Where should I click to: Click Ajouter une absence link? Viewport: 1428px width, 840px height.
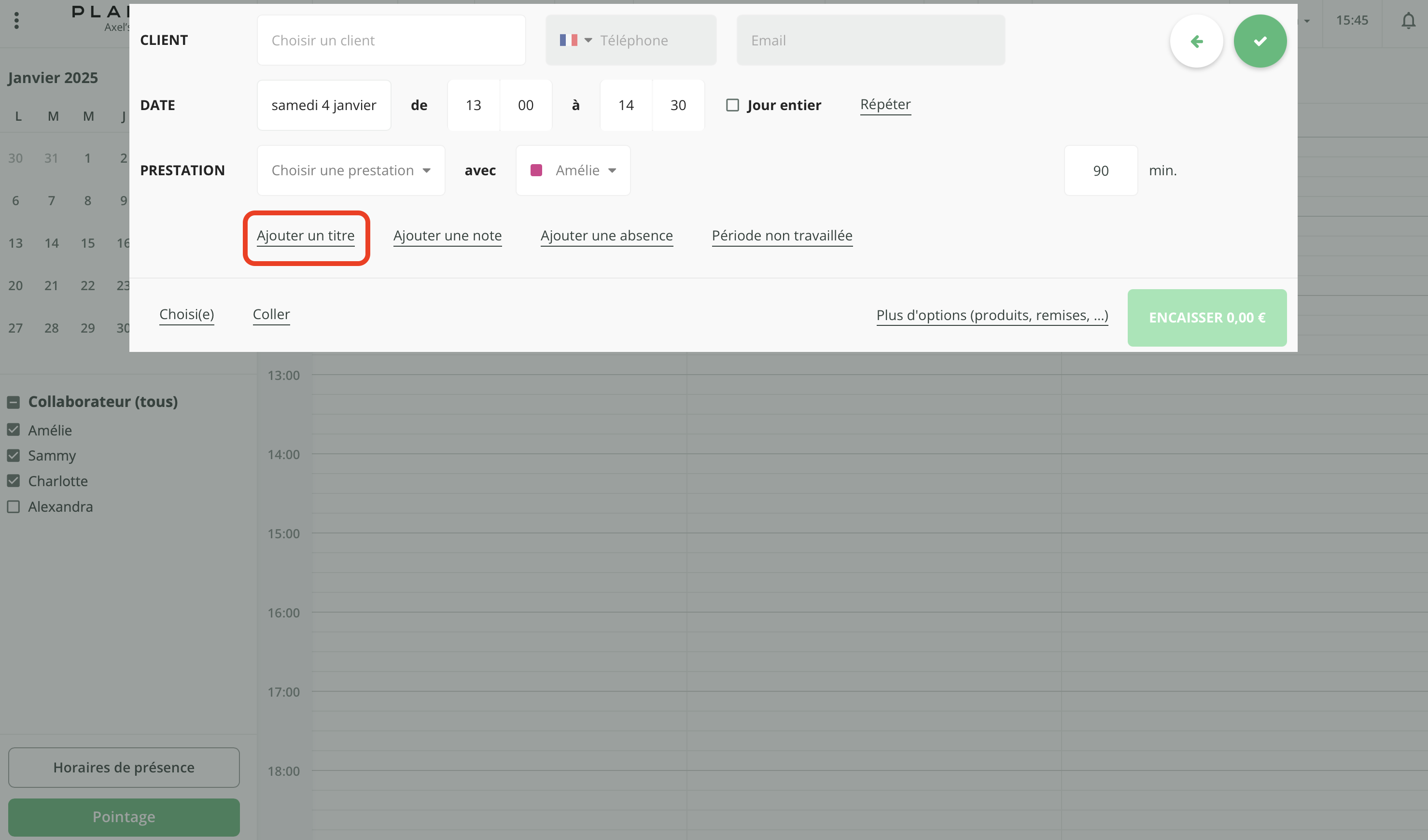coord(606,235)
